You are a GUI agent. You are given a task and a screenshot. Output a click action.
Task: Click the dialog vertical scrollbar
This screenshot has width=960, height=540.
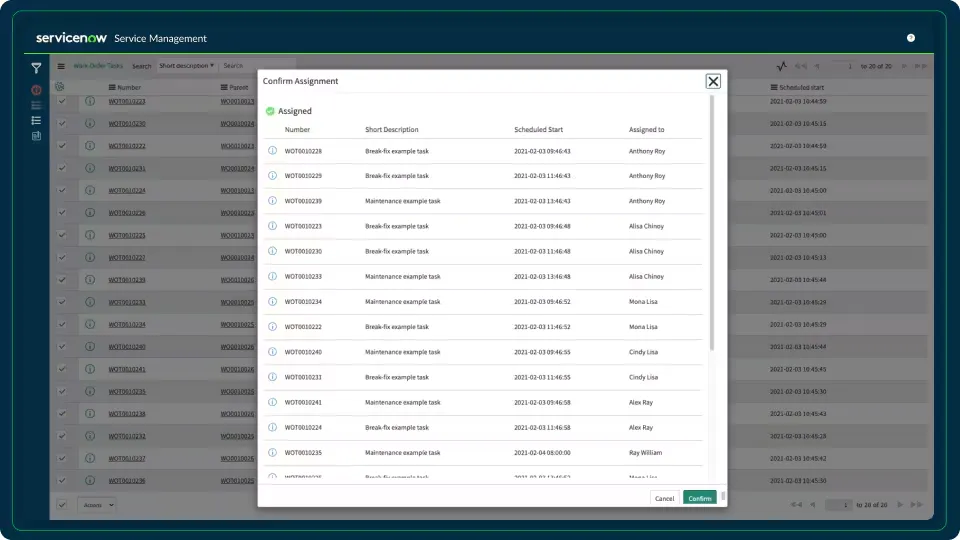[711, 223]
